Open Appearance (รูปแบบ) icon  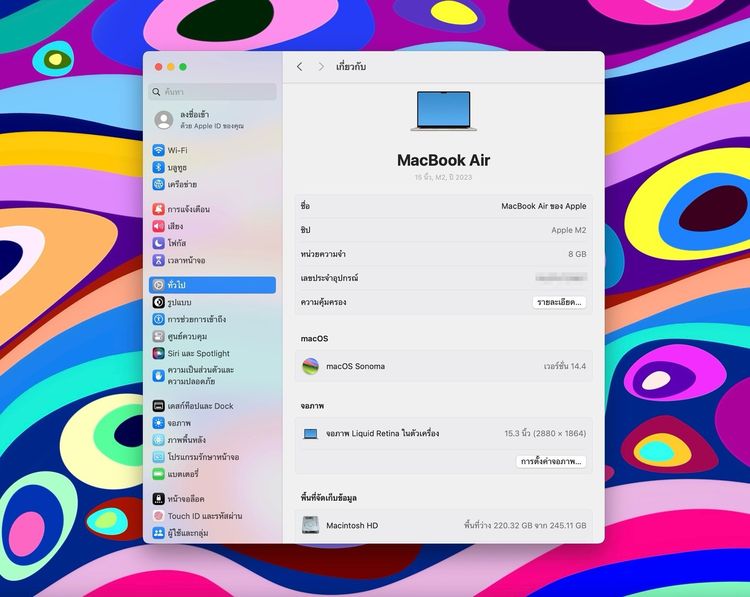(x=158, y=302)
